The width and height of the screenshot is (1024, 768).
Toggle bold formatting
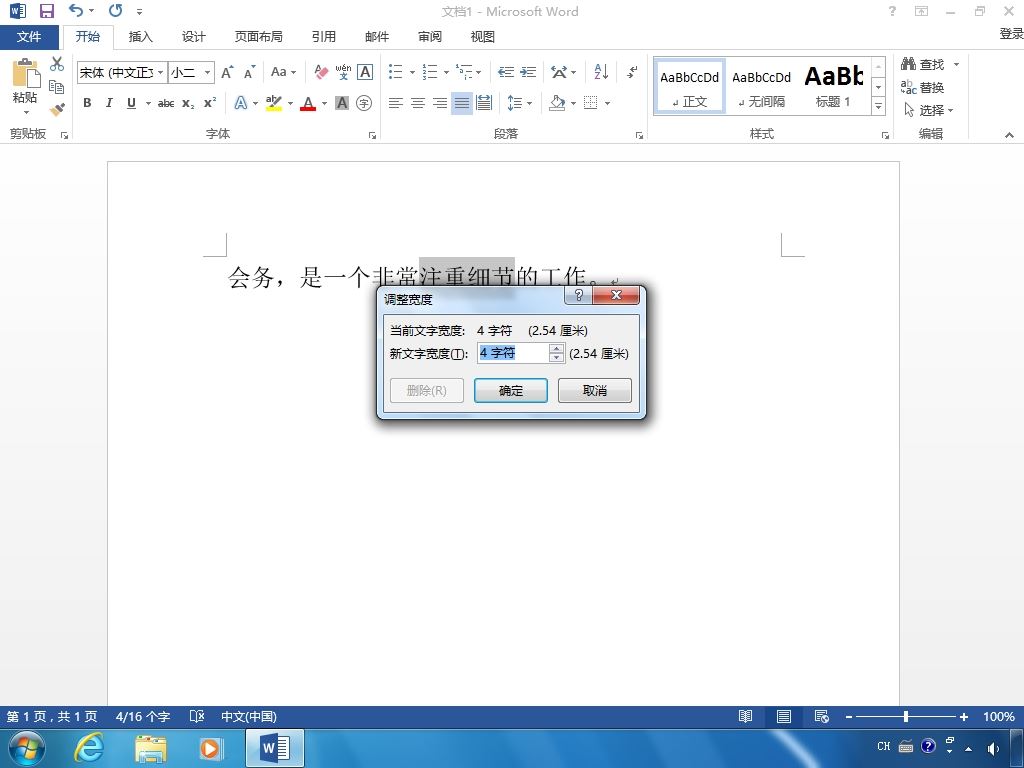87,103
